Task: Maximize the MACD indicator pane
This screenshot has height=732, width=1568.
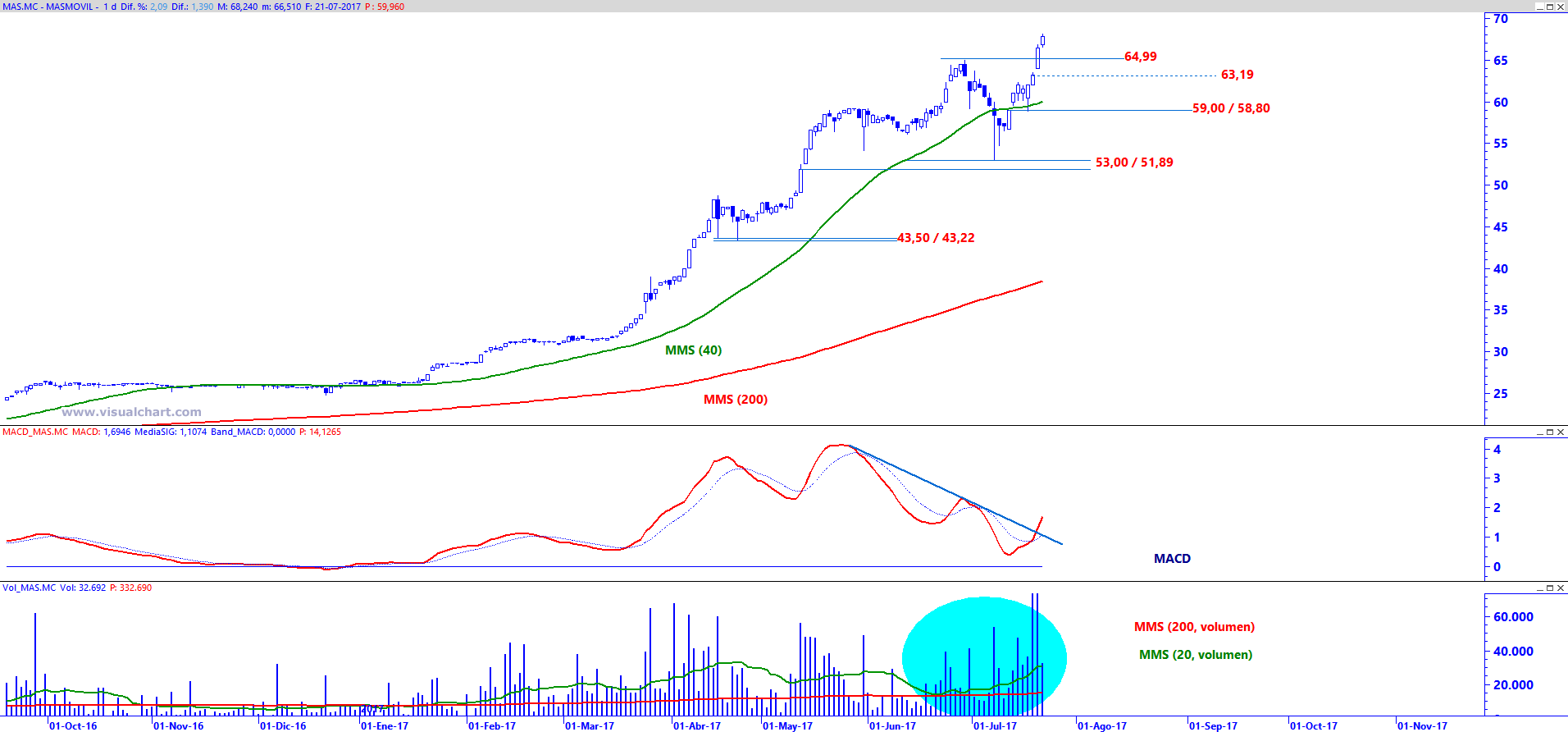Action: (1550, 432)
